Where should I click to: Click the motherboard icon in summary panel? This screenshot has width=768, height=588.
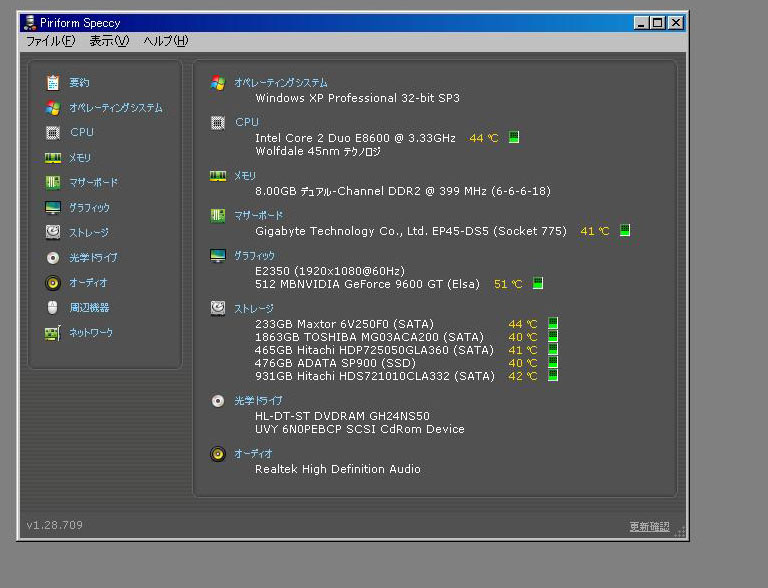pos(218,216)
